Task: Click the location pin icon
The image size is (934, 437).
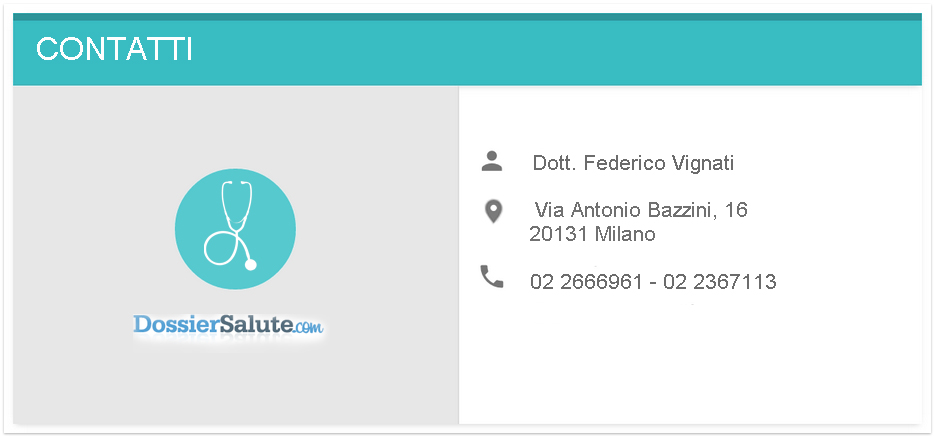Action: pos(493,212)
